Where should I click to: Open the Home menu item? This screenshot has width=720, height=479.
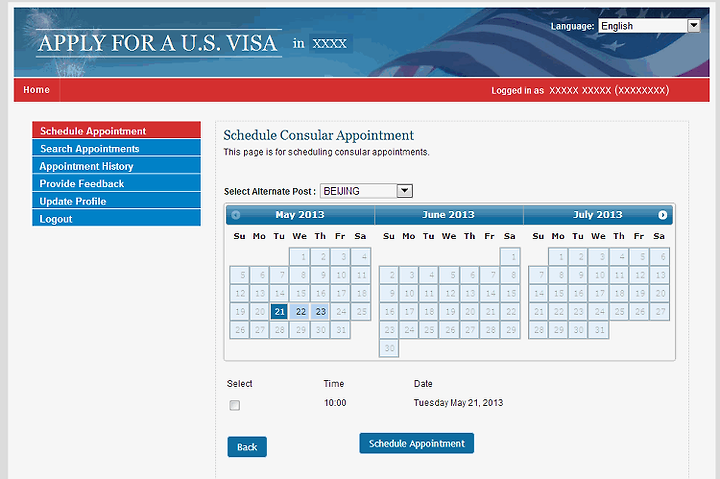(x=37, y=90)
